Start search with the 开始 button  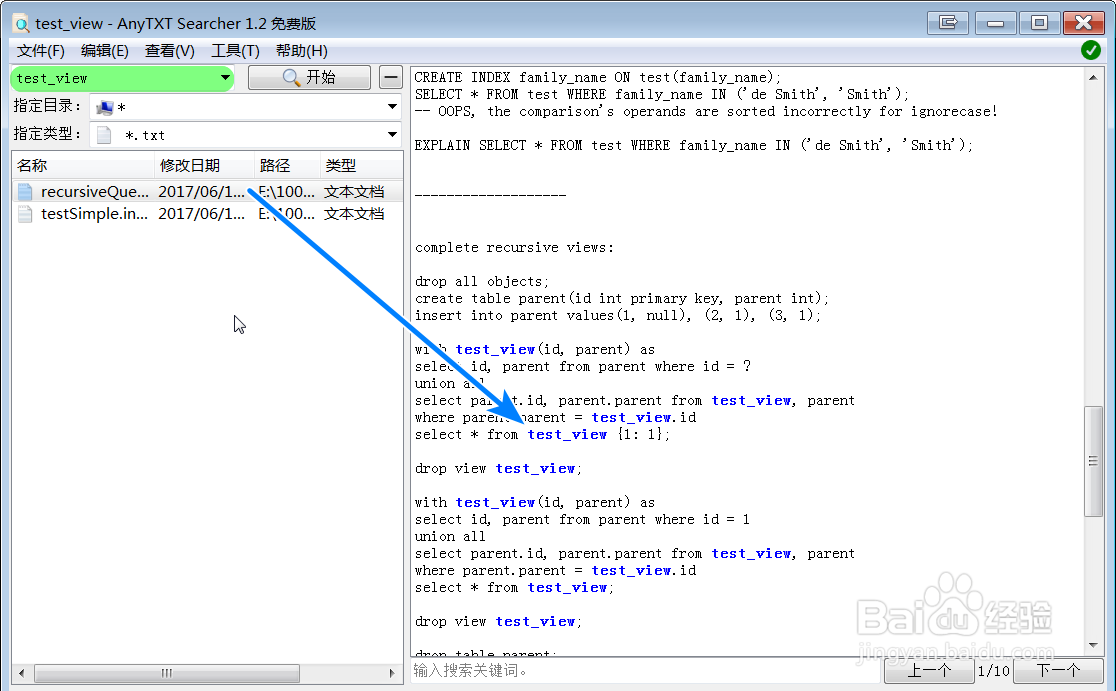coord(310,78)
